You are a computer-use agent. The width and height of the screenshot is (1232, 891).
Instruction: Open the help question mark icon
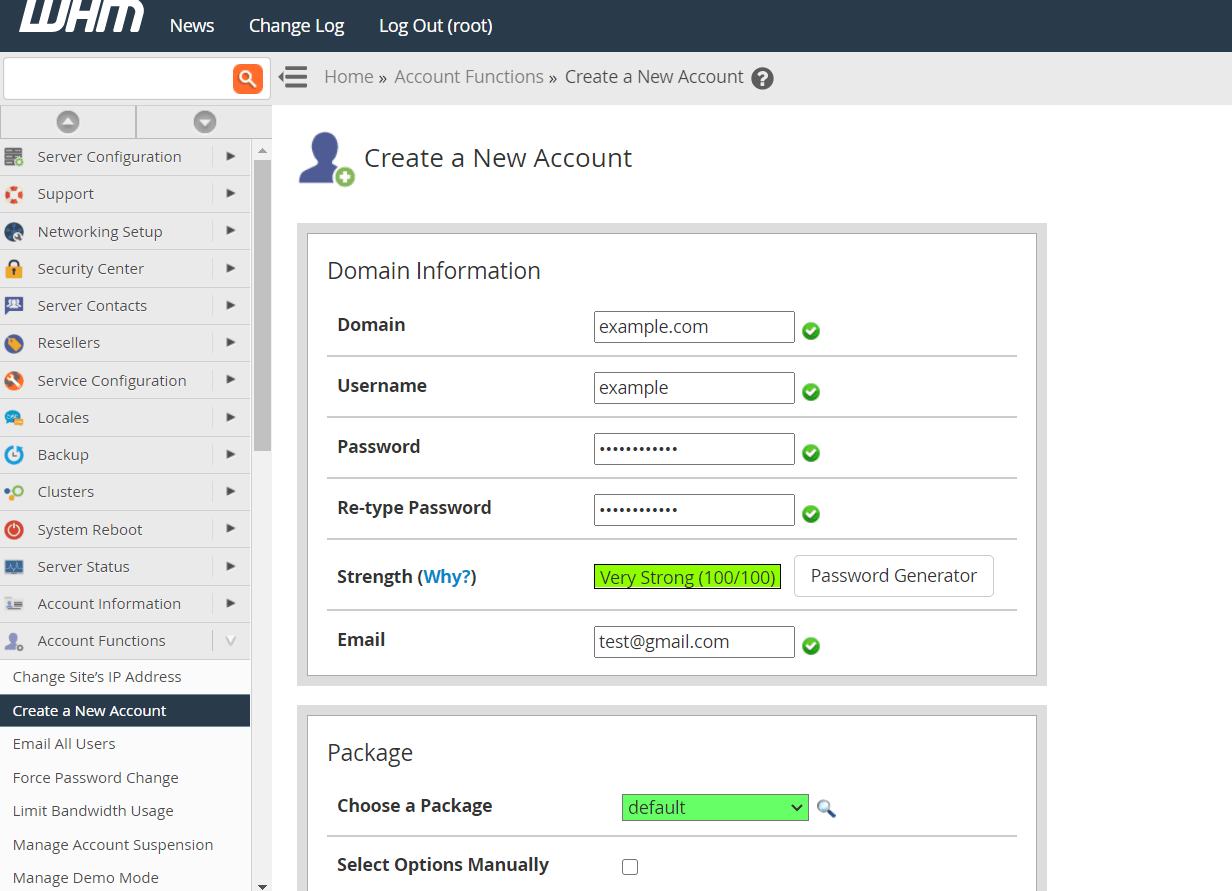pos(762,77)
